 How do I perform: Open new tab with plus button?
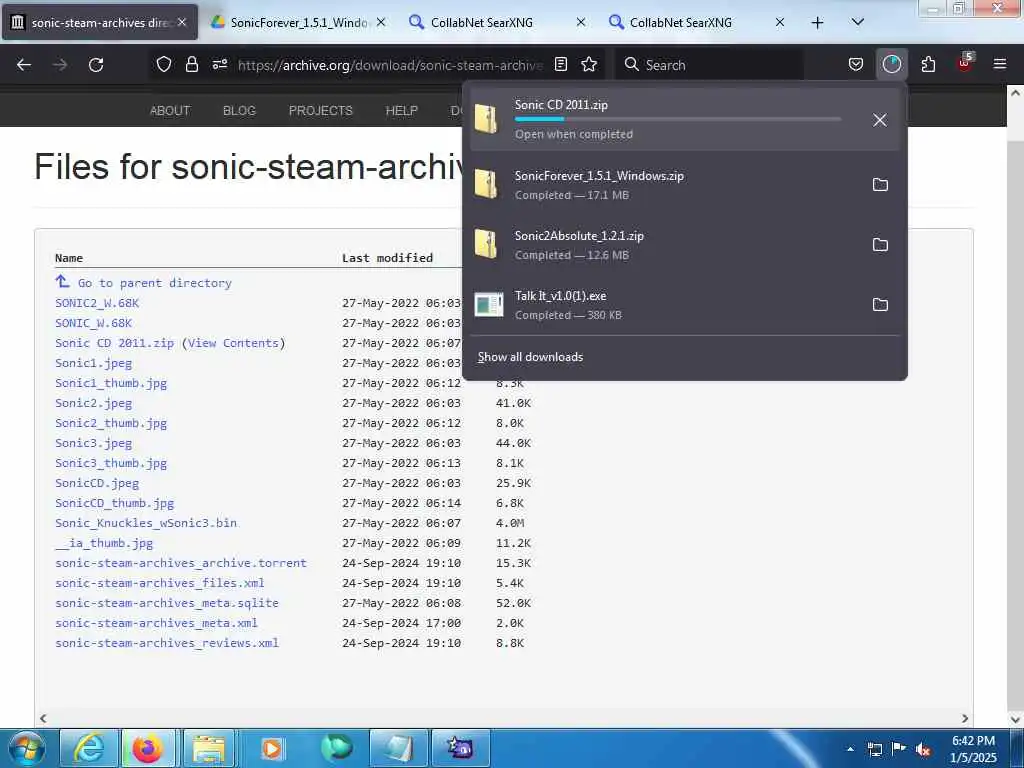(817, 23)
